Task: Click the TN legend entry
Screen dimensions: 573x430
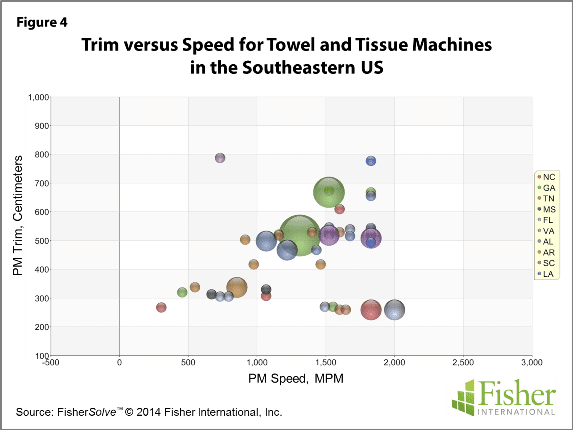Action: coord(546,198)
